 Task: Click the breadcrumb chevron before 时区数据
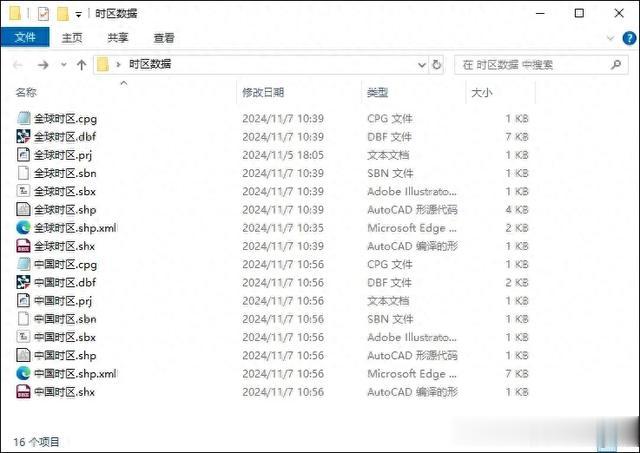[118, 64]
